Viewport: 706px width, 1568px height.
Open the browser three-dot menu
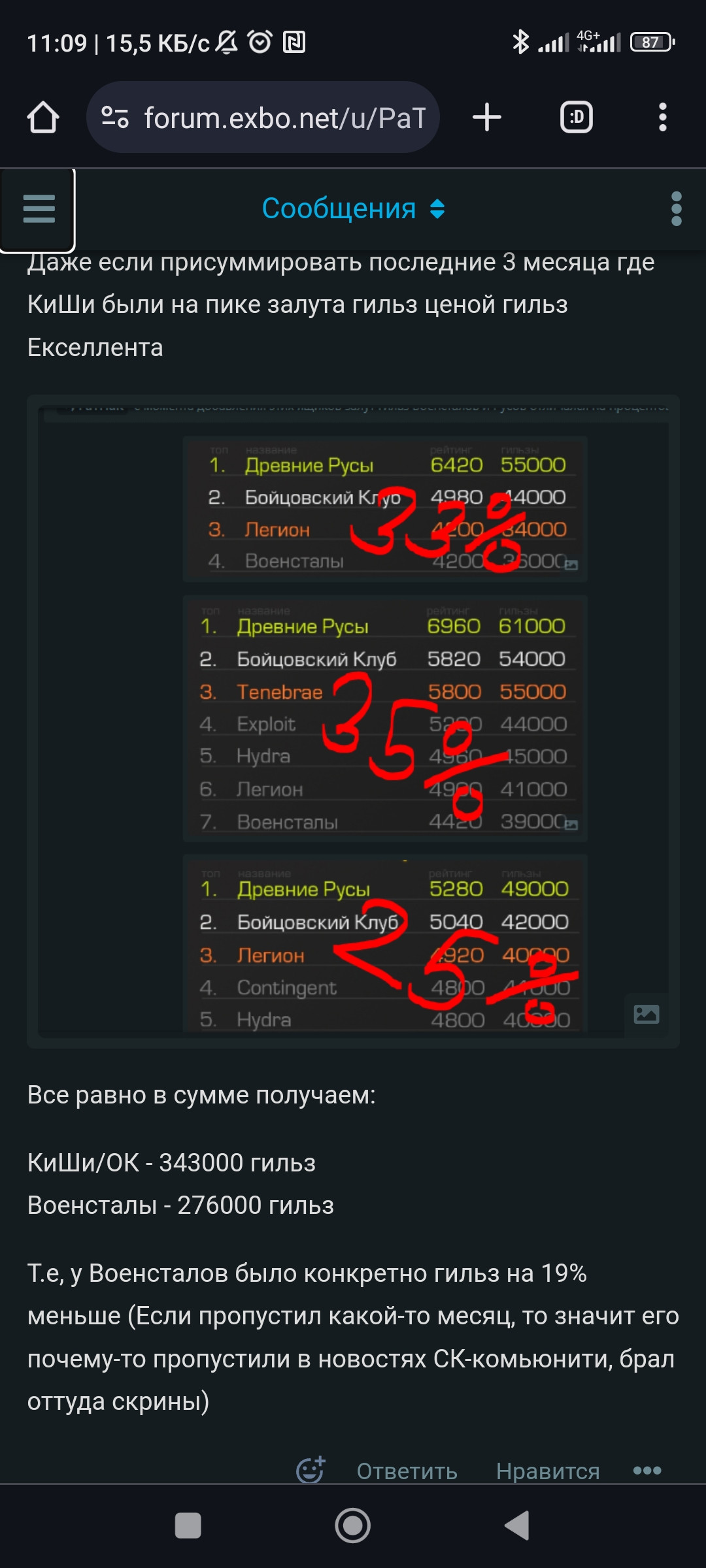pos(663,118)
